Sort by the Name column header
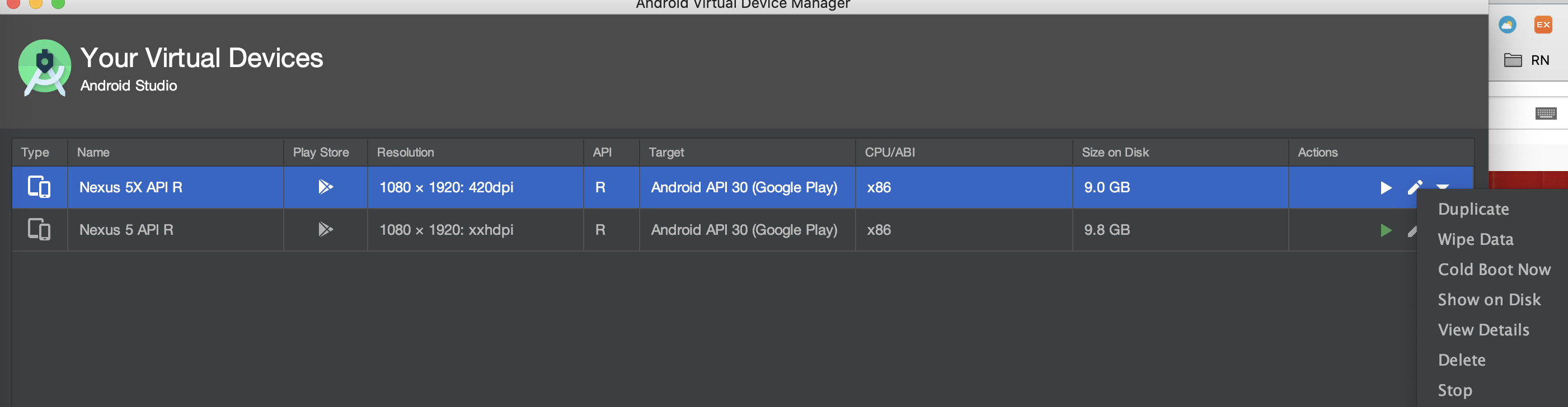This screenshot has width=1568, height=407. point(175,152)
